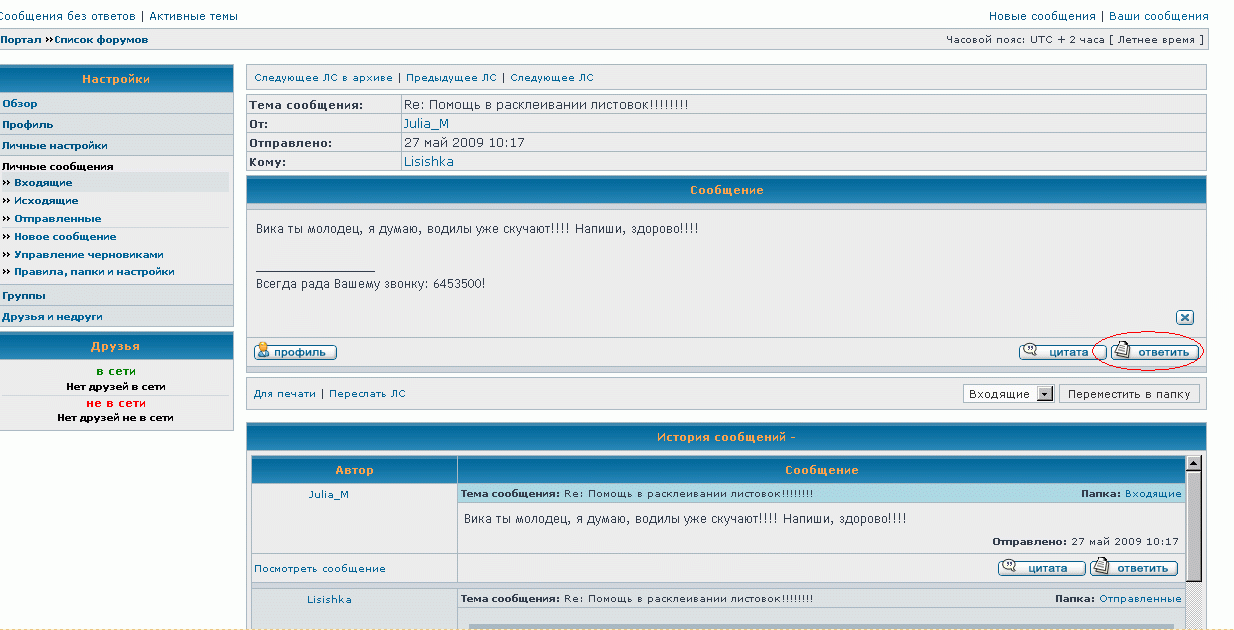
Task: Select 'Отправленные' in sidebar
Action: (57, 219)
